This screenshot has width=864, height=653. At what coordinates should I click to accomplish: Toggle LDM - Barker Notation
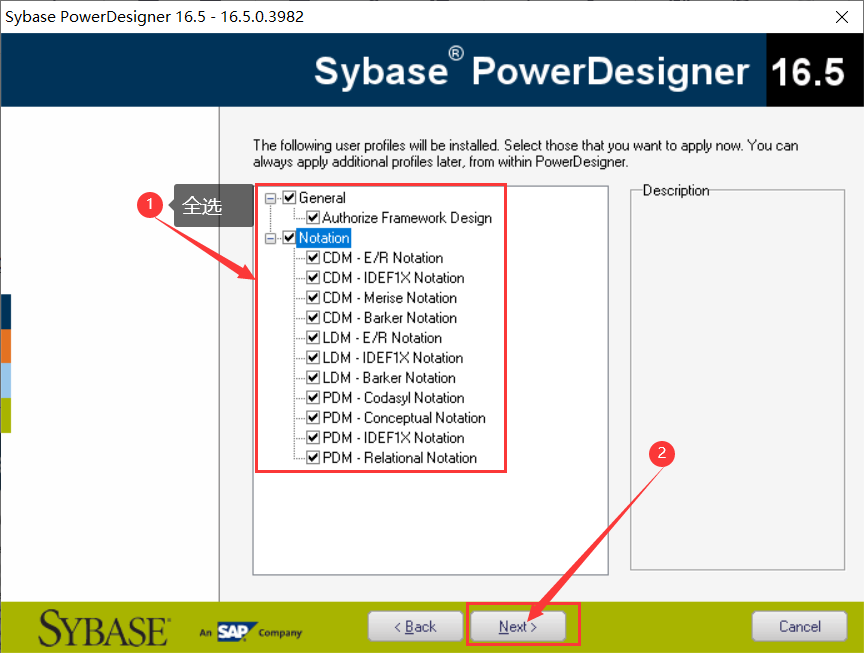pos(313,378)
